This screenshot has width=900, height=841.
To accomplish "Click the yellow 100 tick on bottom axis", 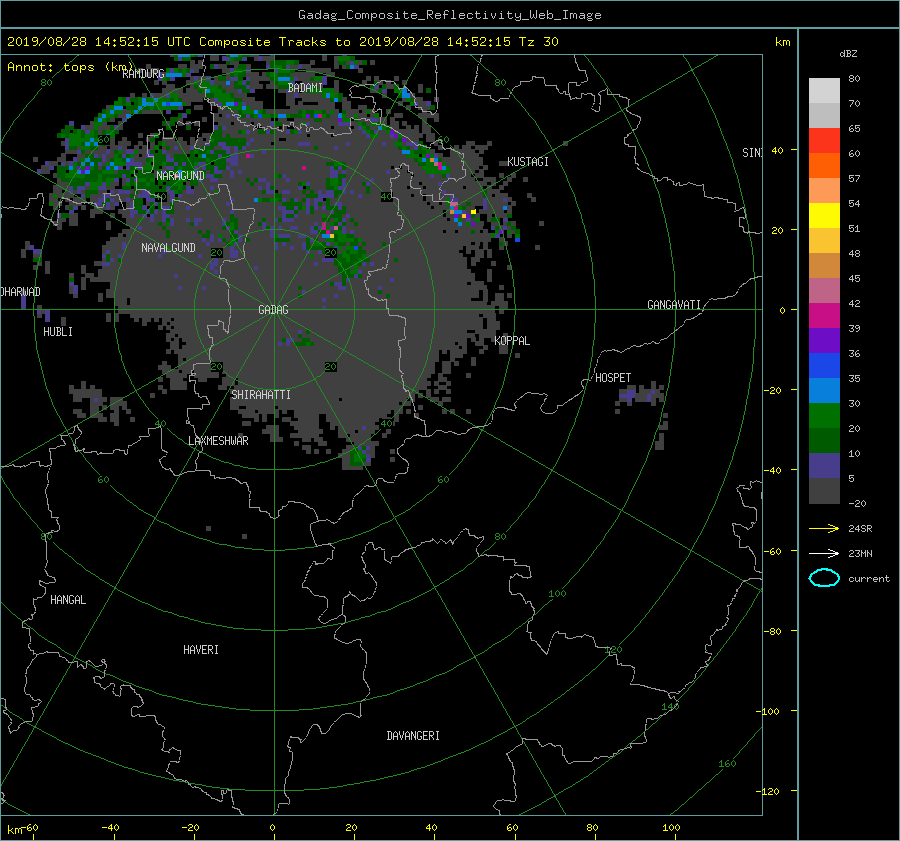I will pos(671,828).
